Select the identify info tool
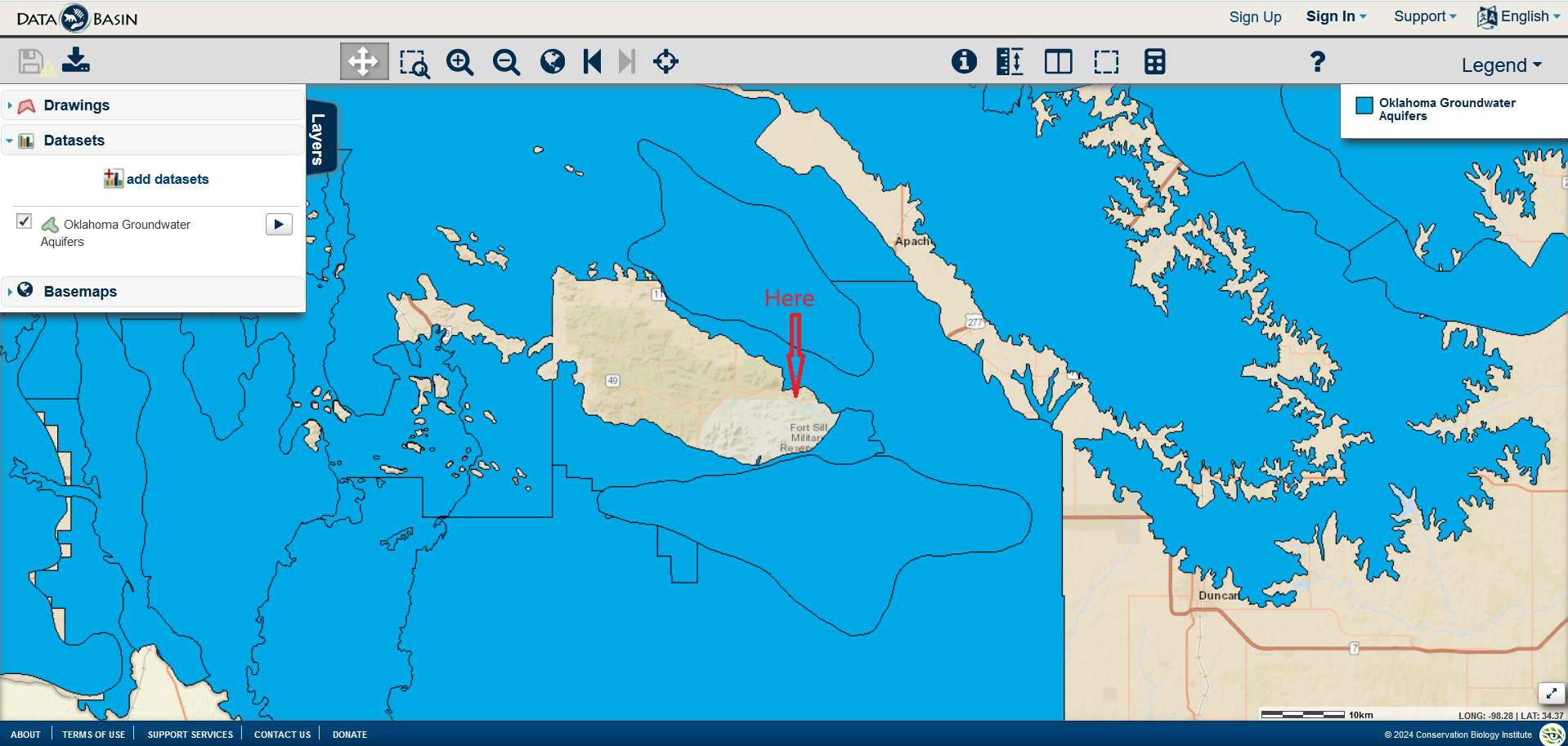This screenshot has height=746, width=1568. [964, 61]
